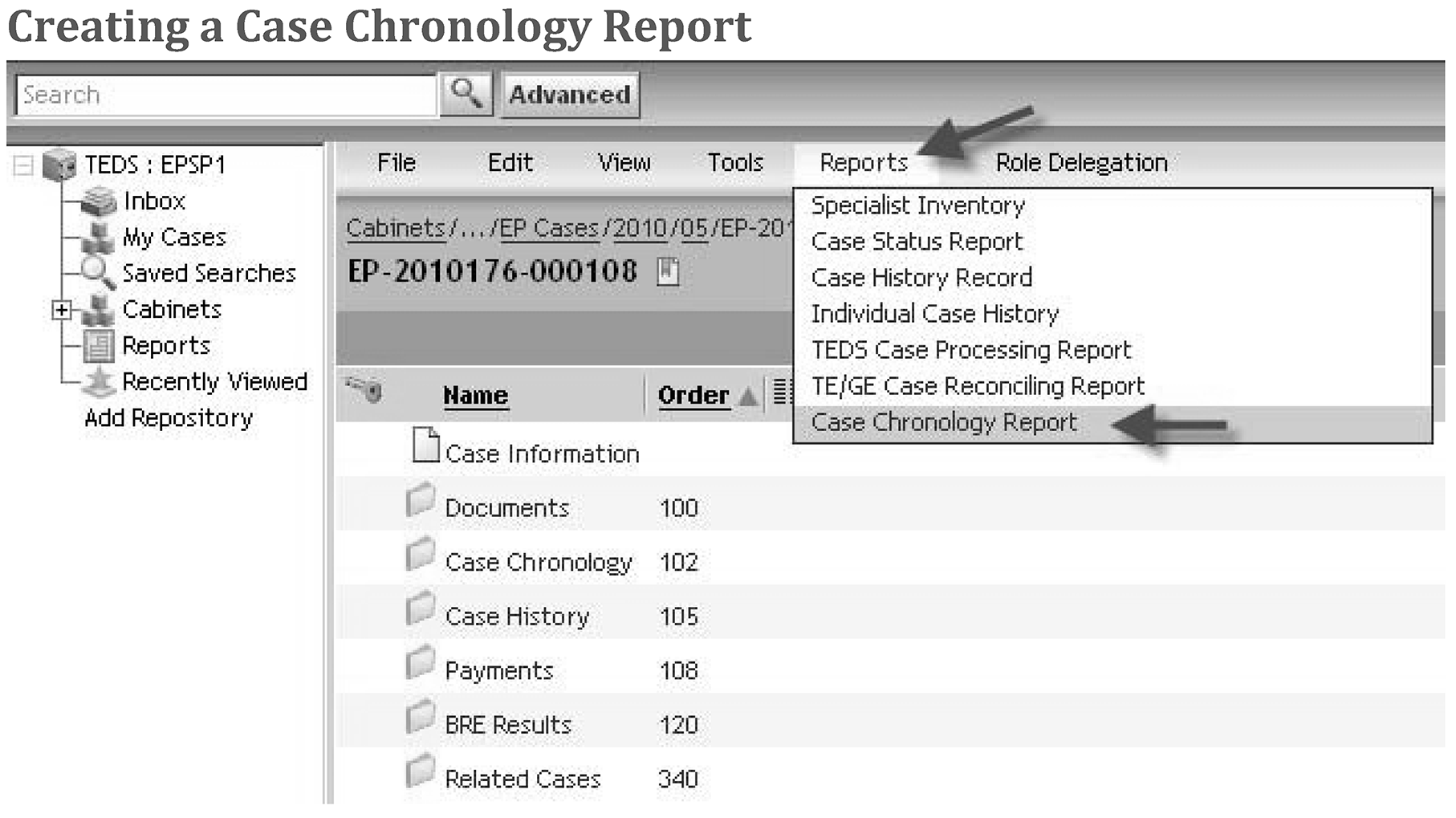Viewport: 1456px width, 818px height.
Task: Click the Recently Viewed star icon
Action: [100, 382]
